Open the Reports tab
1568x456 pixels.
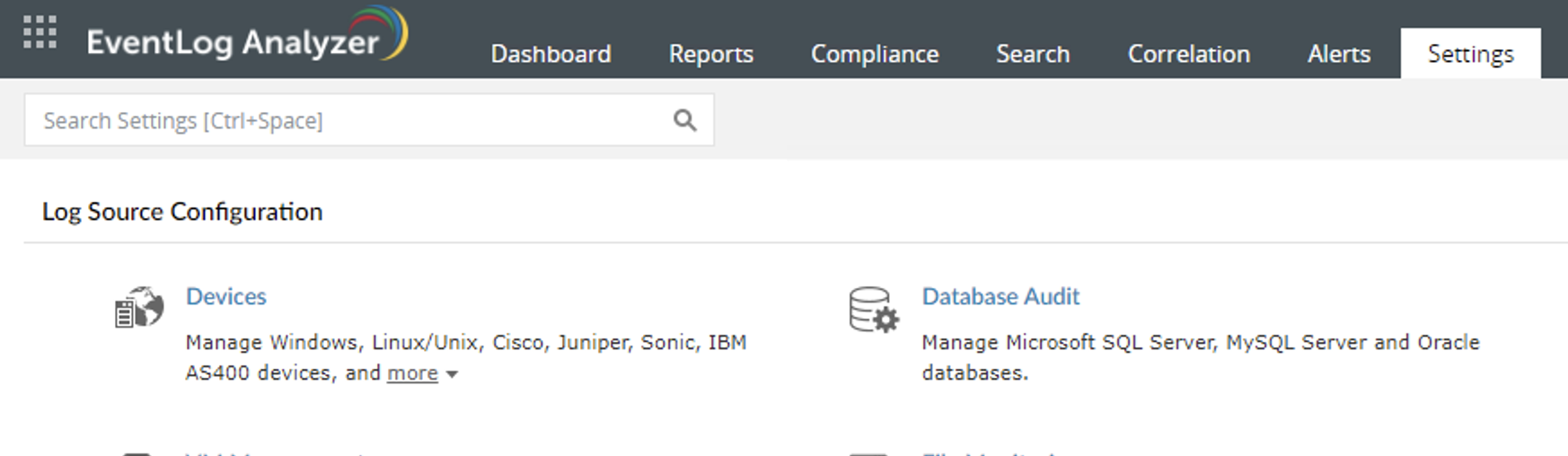[710, 54]
